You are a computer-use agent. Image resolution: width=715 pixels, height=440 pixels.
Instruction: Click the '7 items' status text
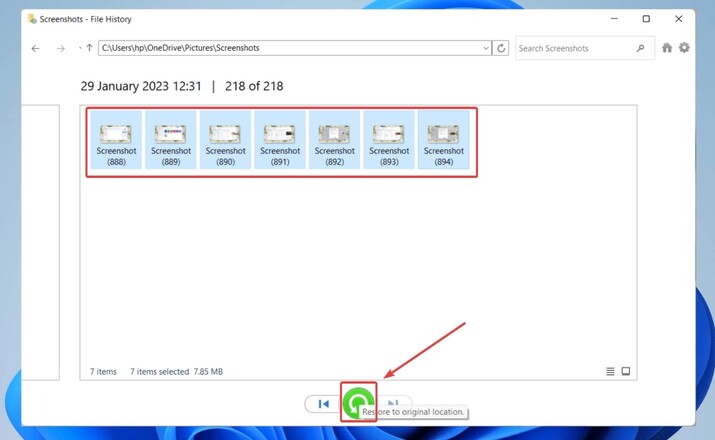click(x=103, y=372)
